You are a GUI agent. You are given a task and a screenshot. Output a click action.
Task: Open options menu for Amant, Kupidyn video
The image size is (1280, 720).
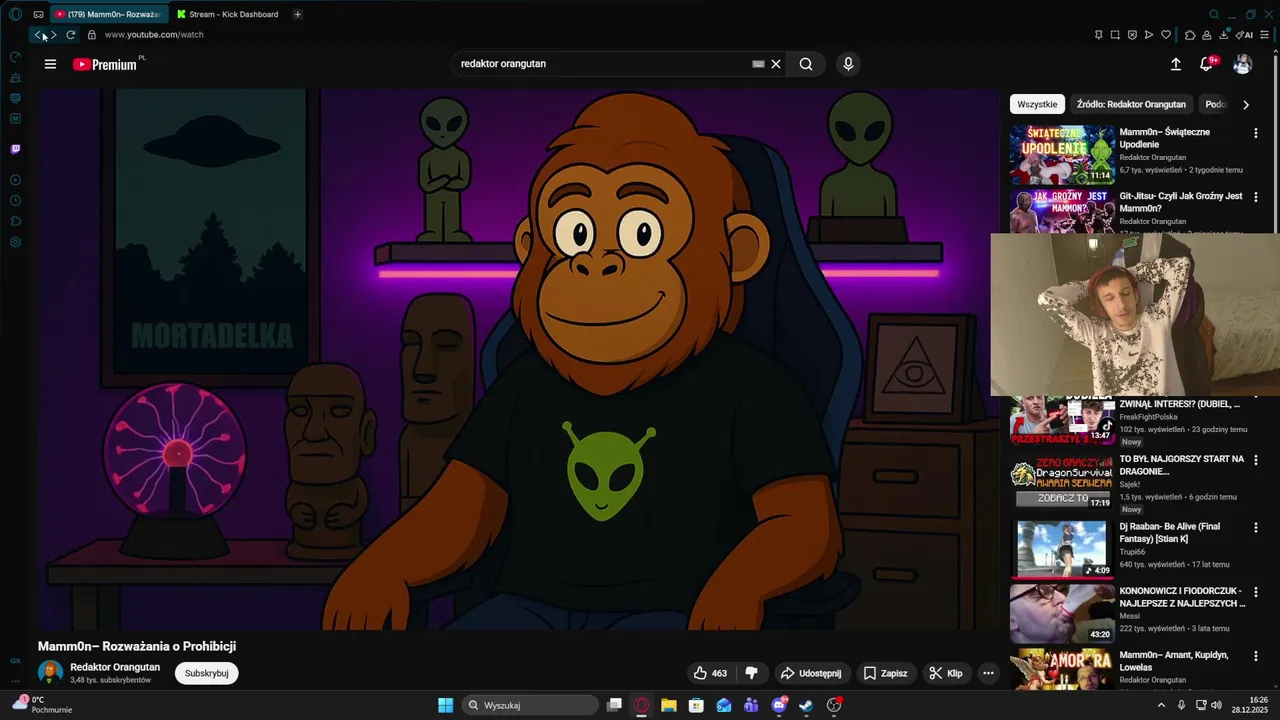coord(1256,656)
